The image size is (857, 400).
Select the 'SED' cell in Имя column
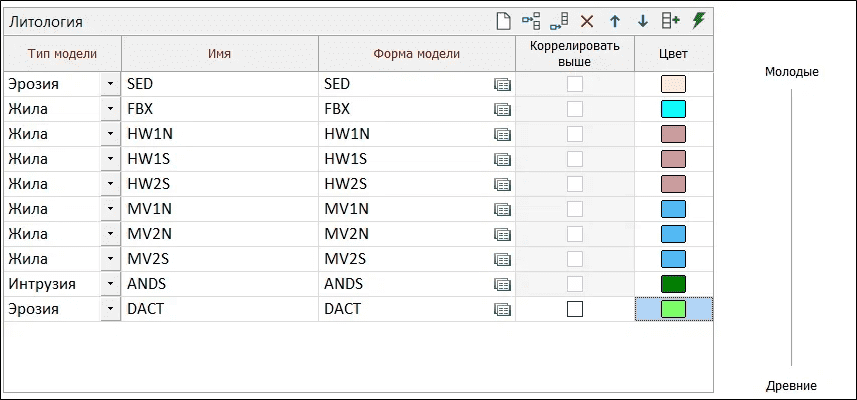click(x=220, y=84)
